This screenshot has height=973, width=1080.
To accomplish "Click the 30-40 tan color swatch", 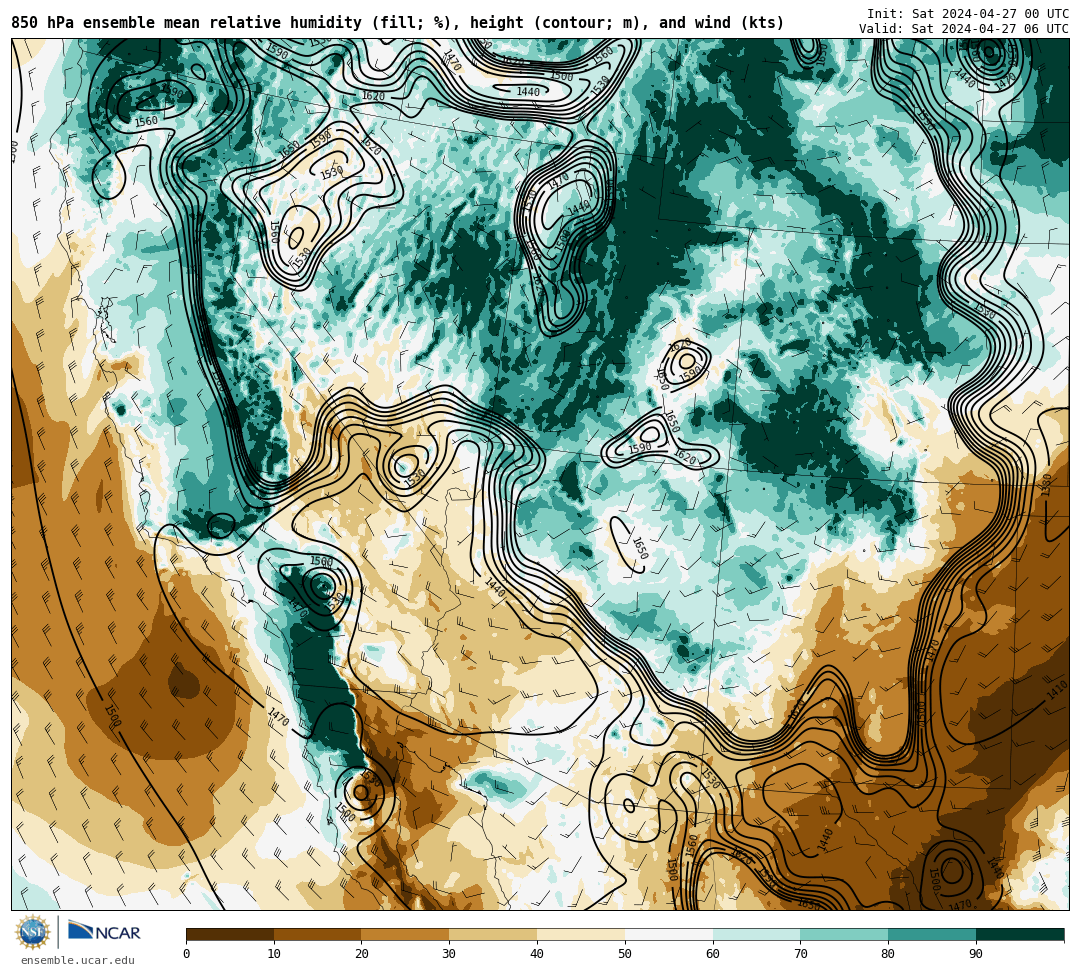I will 493,934.
